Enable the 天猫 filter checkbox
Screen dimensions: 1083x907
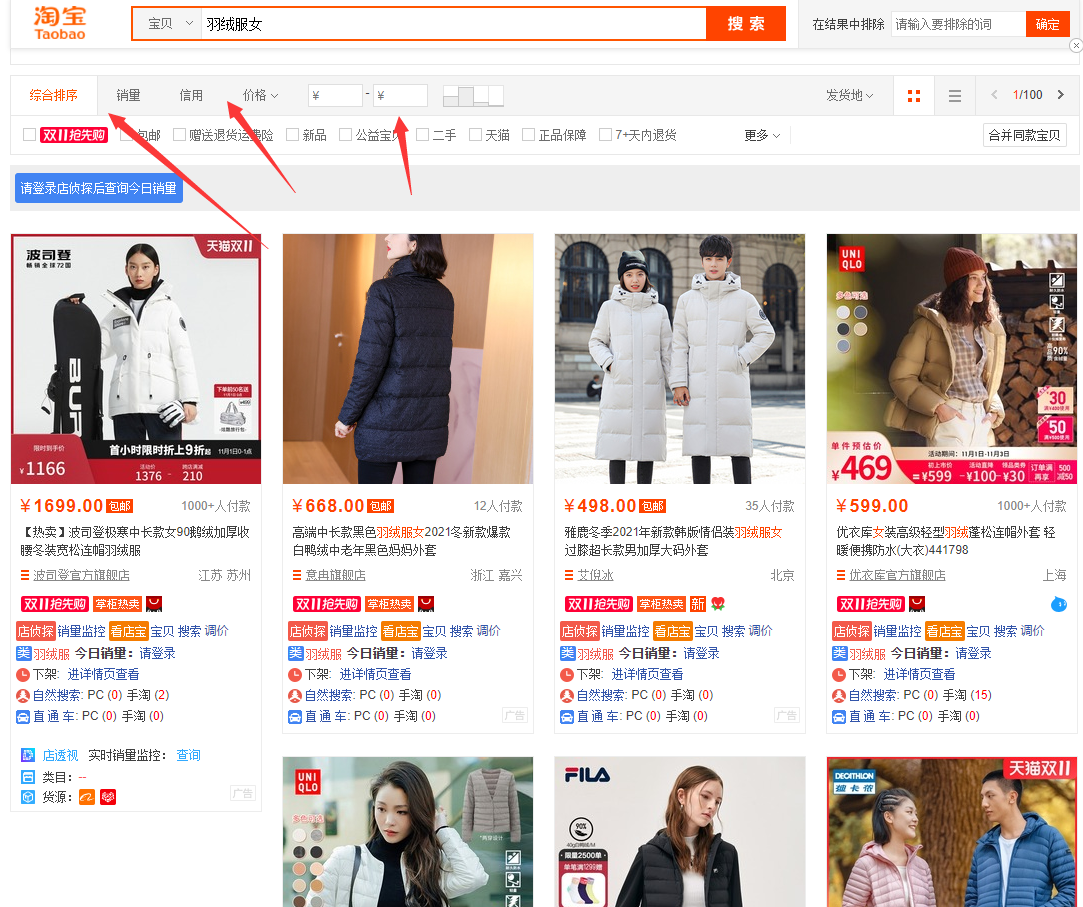click(475, 135)
